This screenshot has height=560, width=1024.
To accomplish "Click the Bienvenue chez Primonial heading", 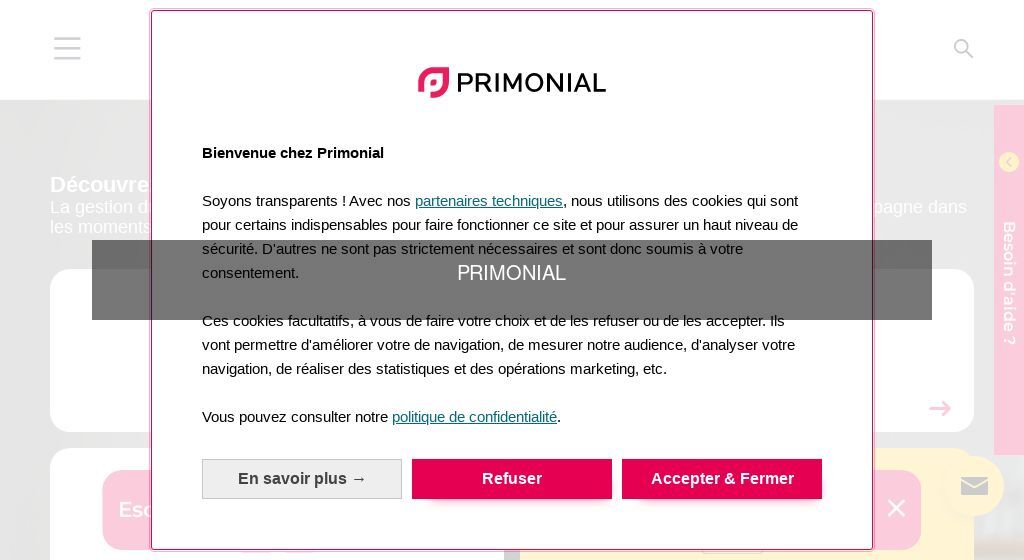I will pyautogui.click(x=293, y=153).
